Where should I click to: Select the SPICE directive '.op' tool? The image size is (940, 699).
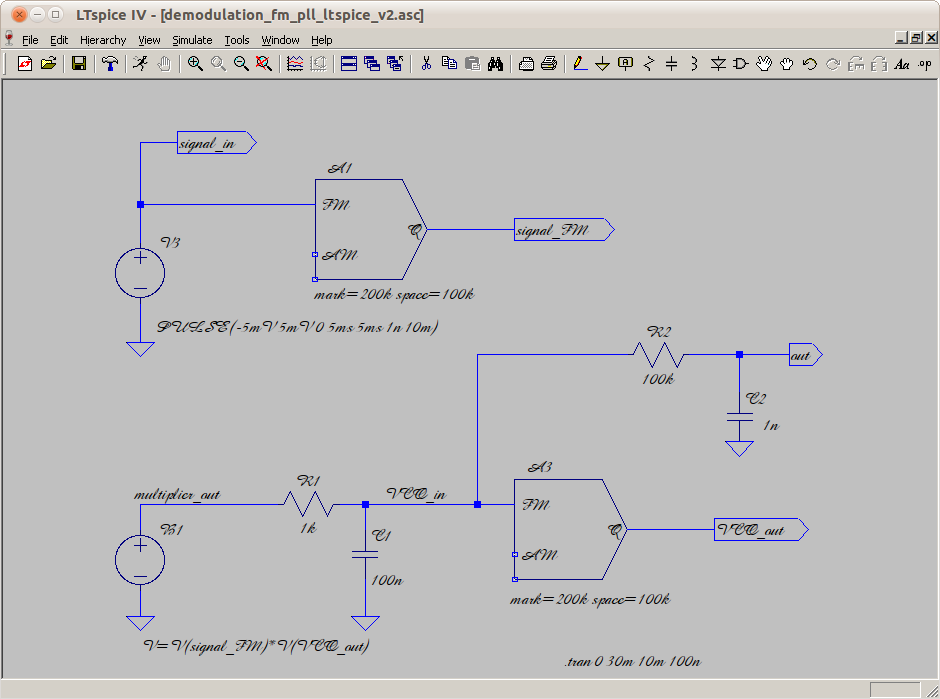[x=925, y=64]
